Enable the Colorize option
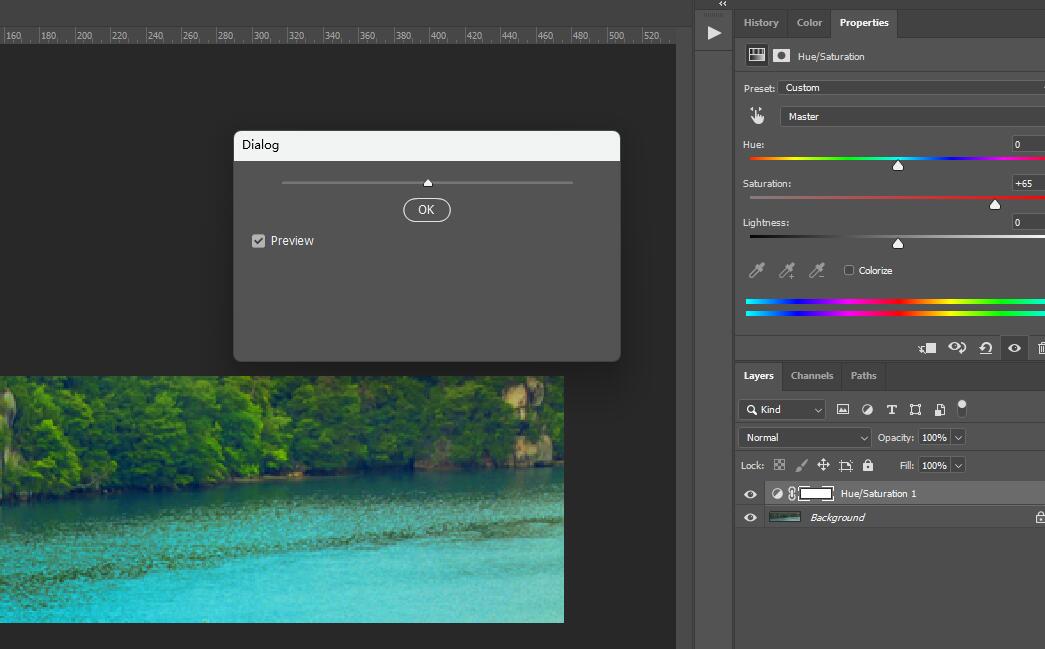This screenshot has height=649, width=1045. [848, 270]
